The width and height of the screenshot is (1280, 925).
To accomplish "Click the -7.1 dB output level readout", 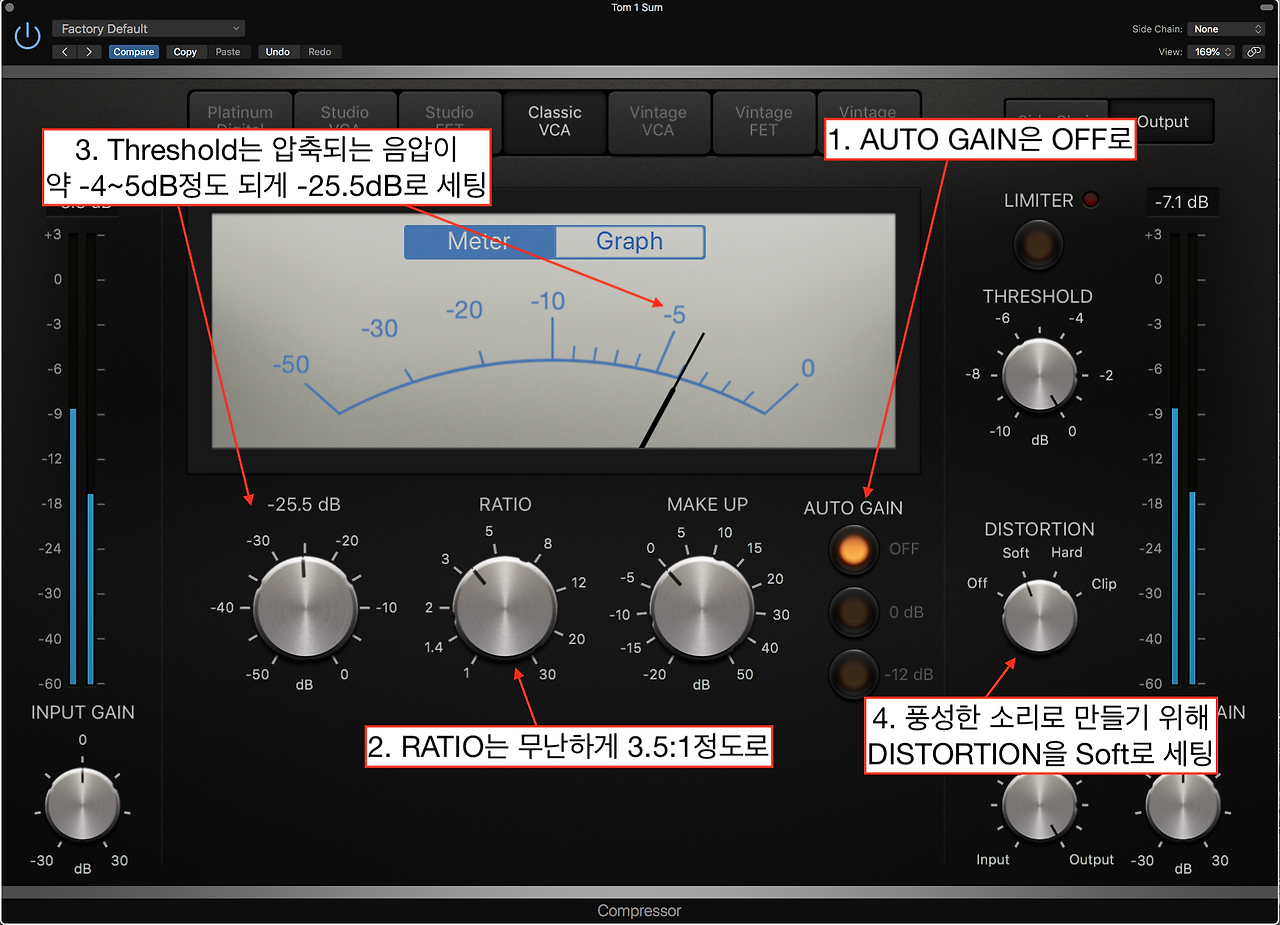I will click(x=1182, y=202).
